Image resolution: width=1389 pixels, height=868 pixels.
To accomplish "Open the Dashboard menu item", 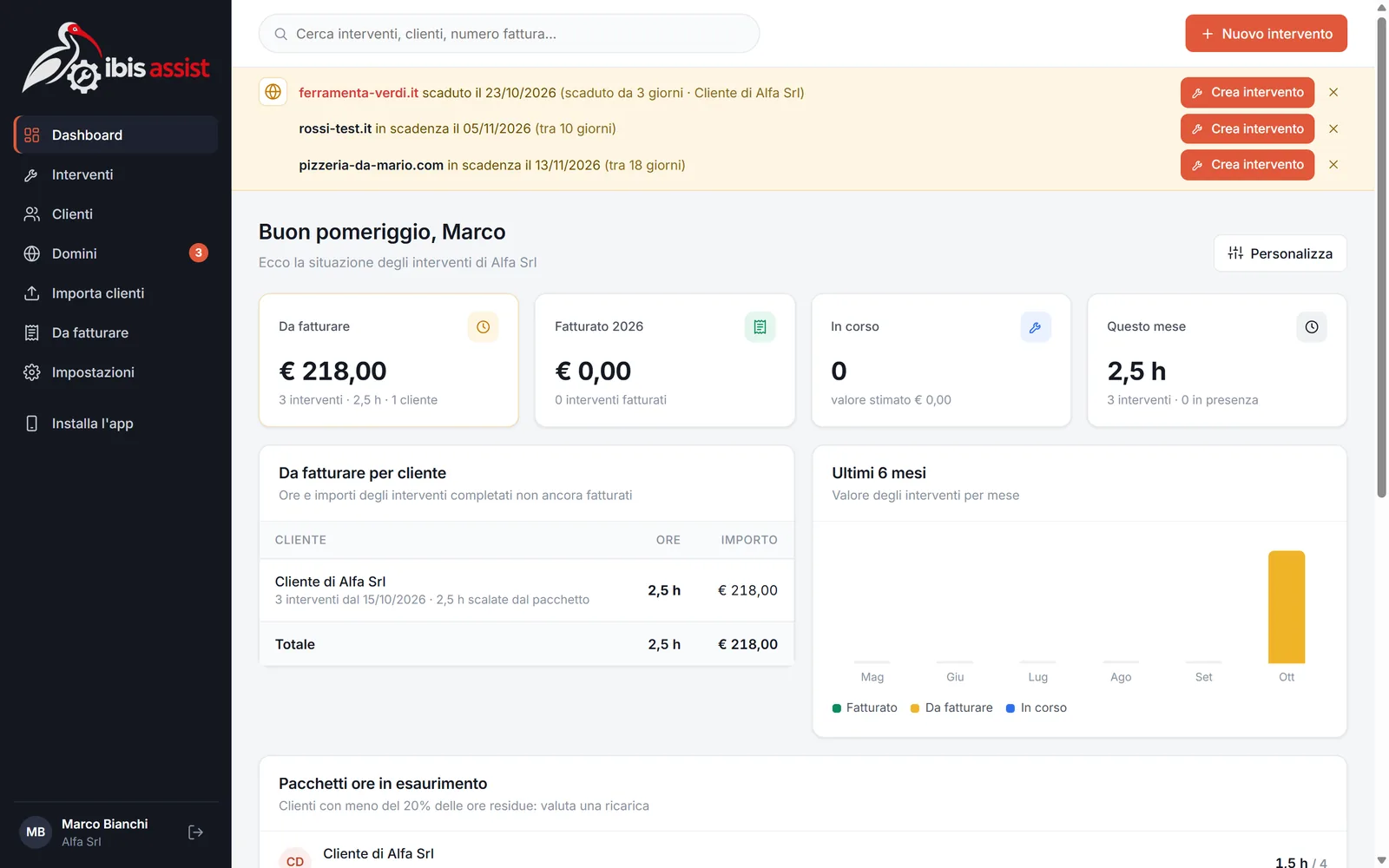I will 115,135.
